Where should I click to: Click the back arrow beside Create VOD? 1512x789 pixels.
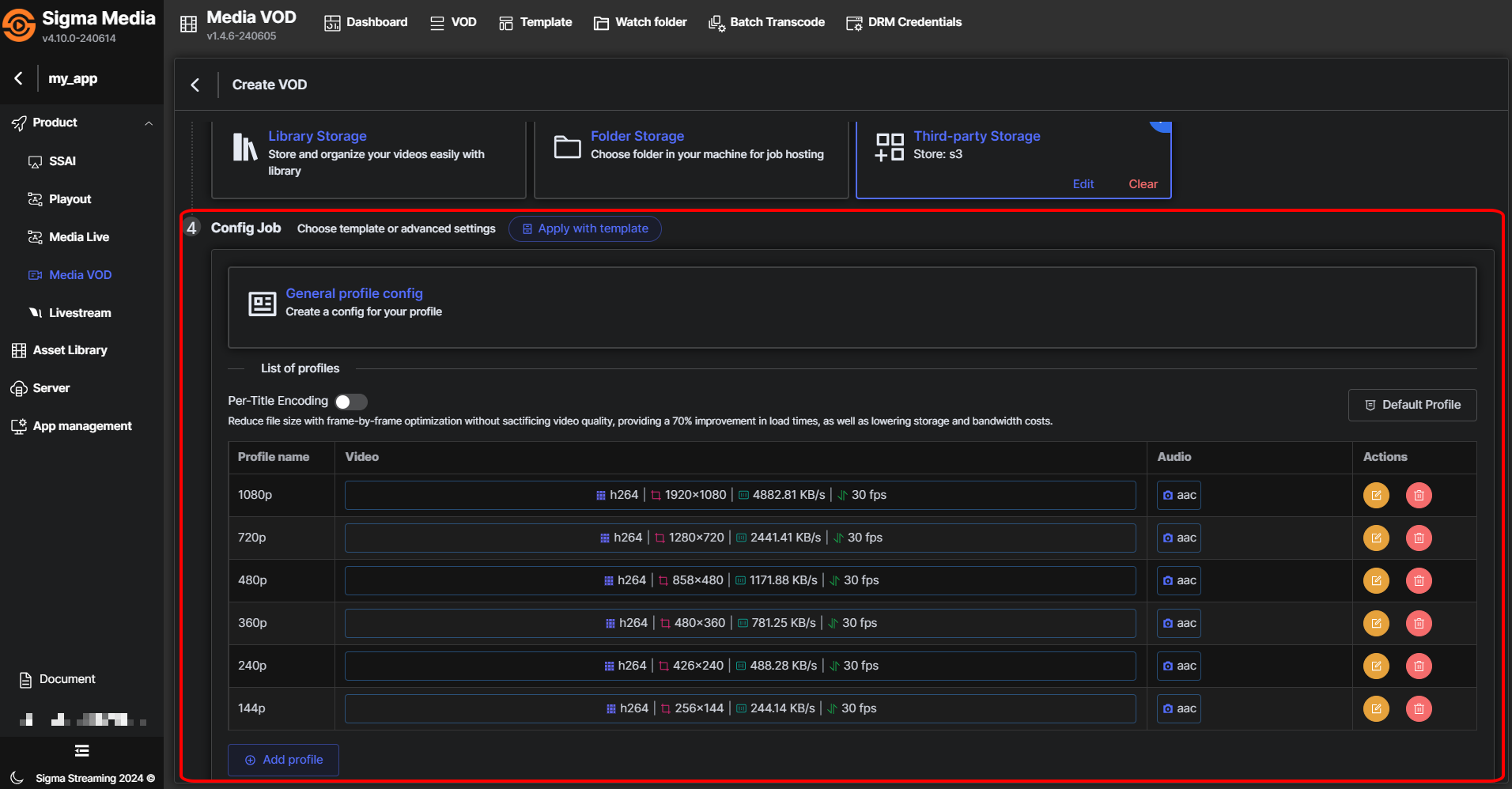195,85
